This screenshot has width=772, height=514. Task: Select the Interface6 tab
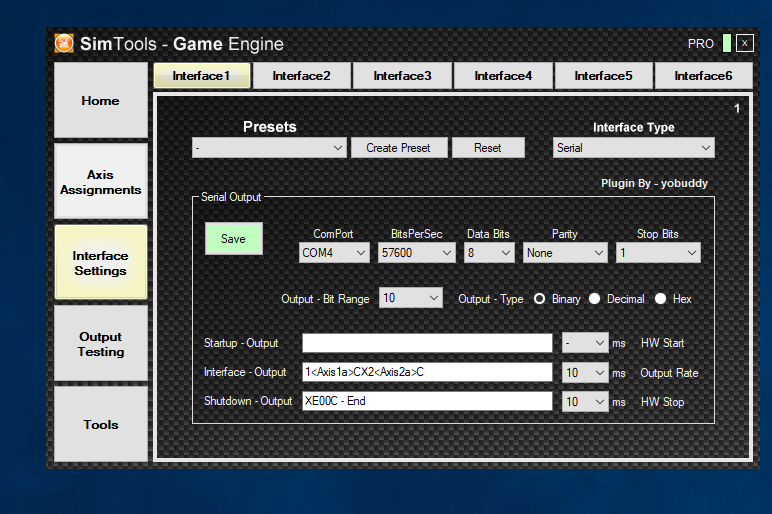click(703, 76)
